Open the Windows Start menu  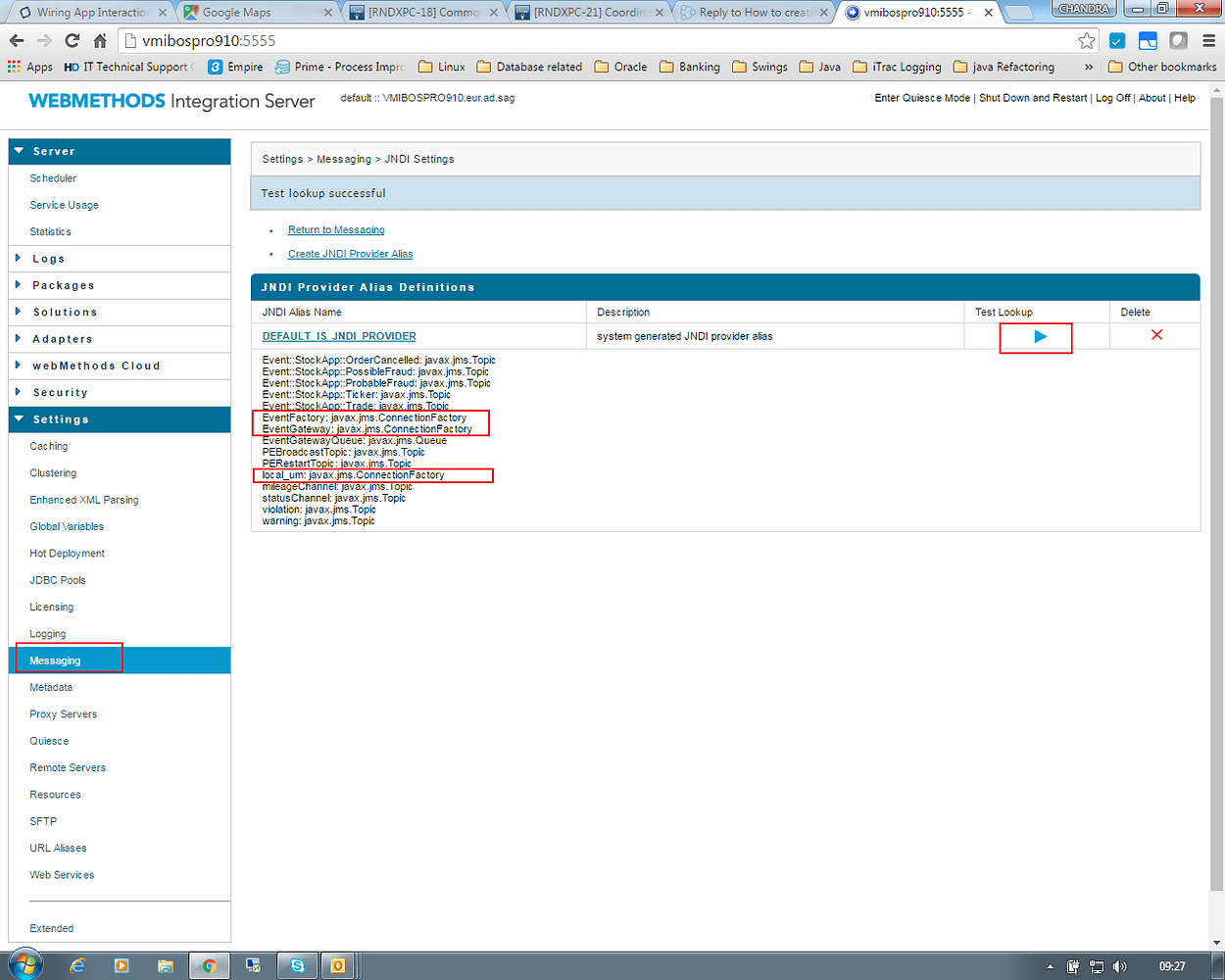click(x=25, y=964)
